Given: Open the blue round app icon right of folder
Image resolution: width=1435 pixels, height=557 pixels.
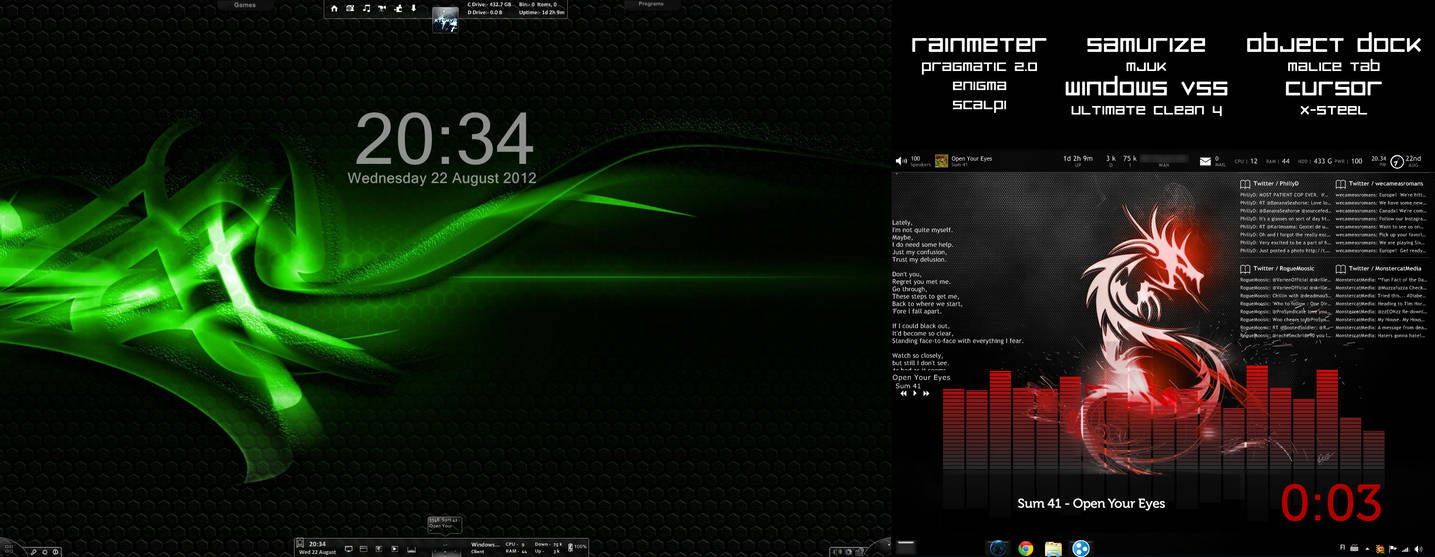Looking at the screenshot, I should (x=1081, y=548).
